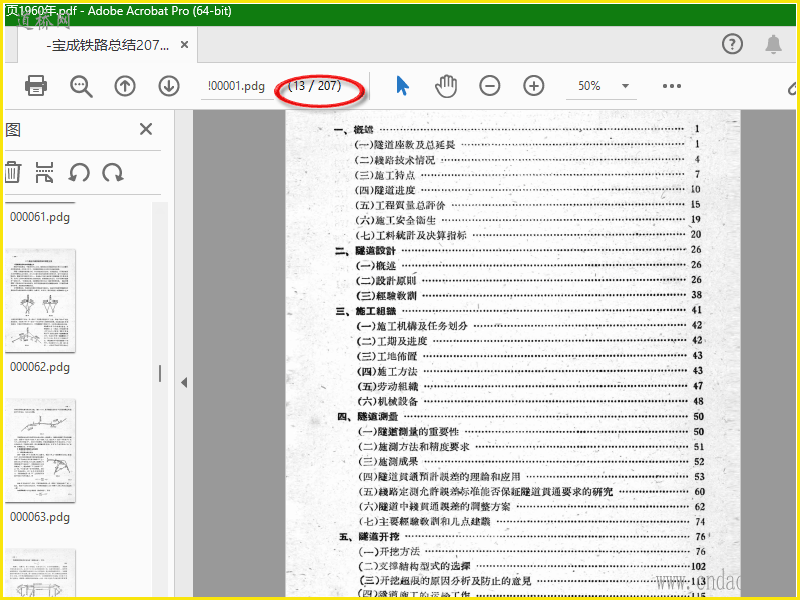Image resolution: width=800 pixels, height=600 pixels.
Task: Open the Help question mark icon
Action: (732, 44)
